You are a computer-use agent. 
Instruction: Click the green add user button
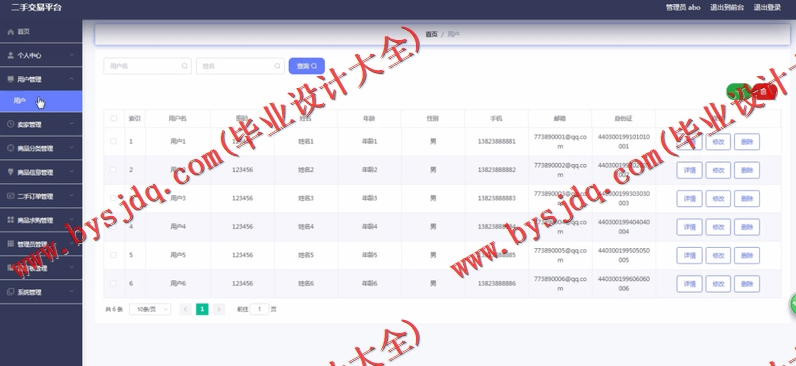(739, 92)
